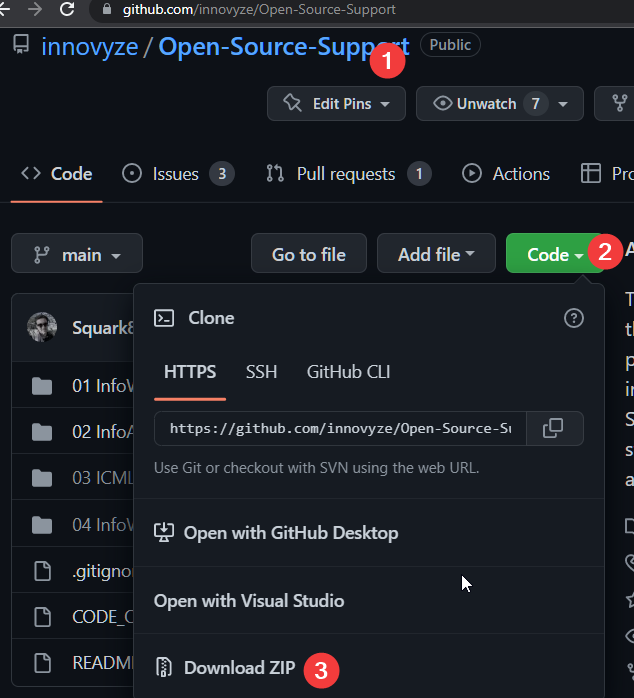Screen dimensions: 634x698
Task: Select the Code tab
Action: pyautogui.click(x=57, y=174)
